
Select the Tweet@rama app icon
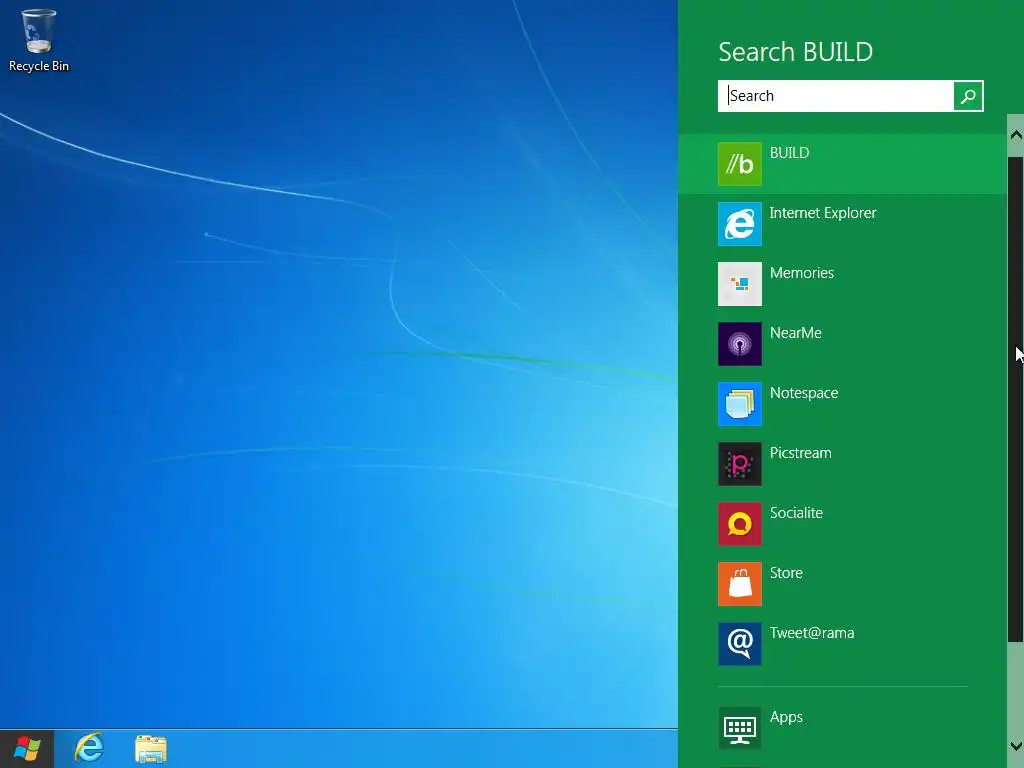click(x=739, y=645)
